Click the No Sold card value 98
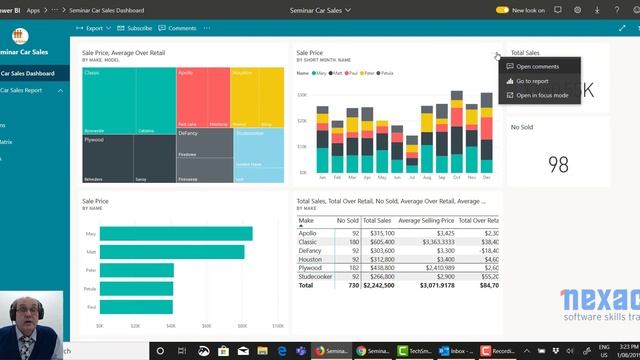 [x=558, y=164]
